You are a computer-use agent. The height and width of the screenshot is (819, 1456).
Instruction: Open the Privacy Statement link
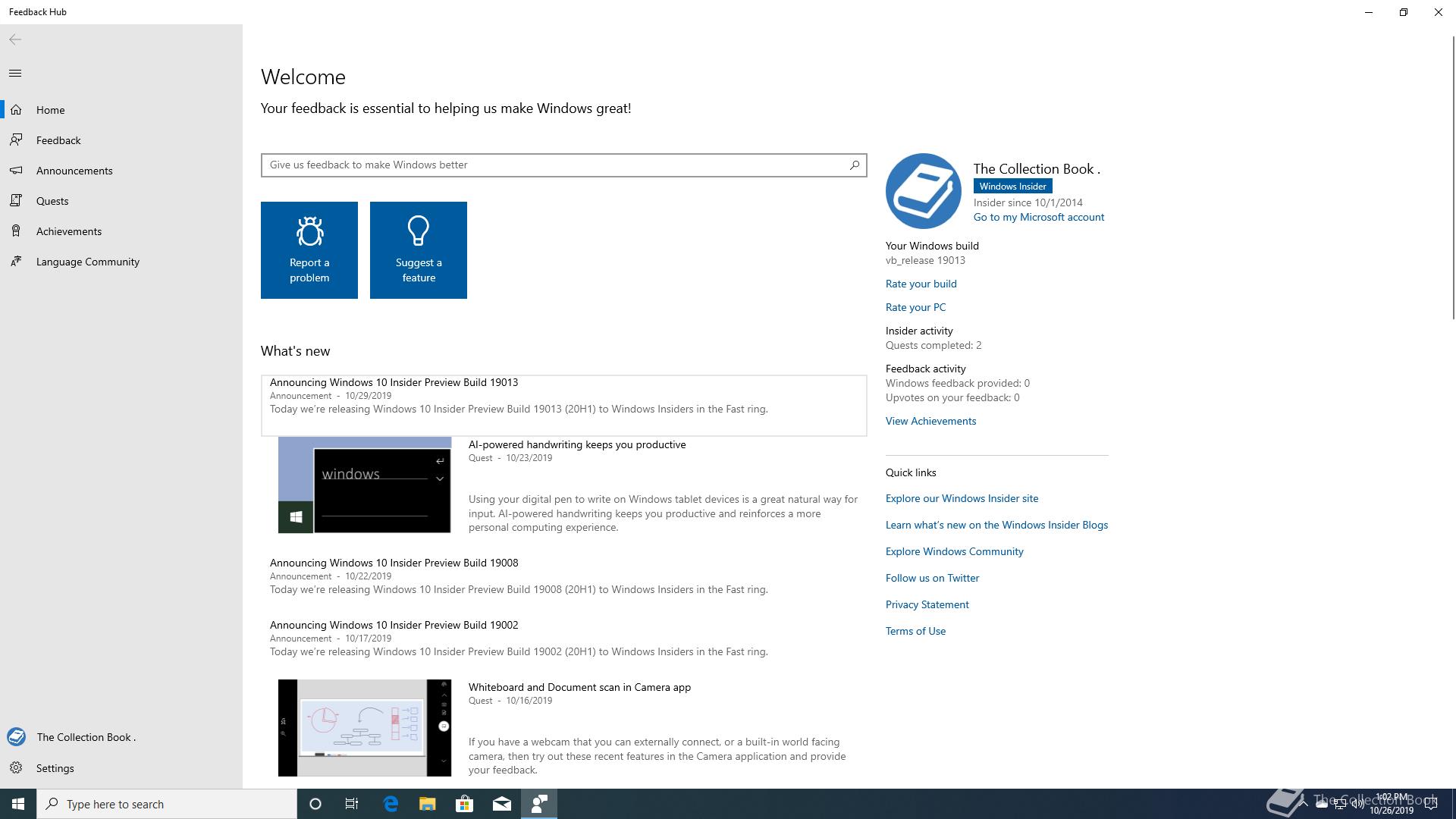pyautogui.click(x=927, y=604)
